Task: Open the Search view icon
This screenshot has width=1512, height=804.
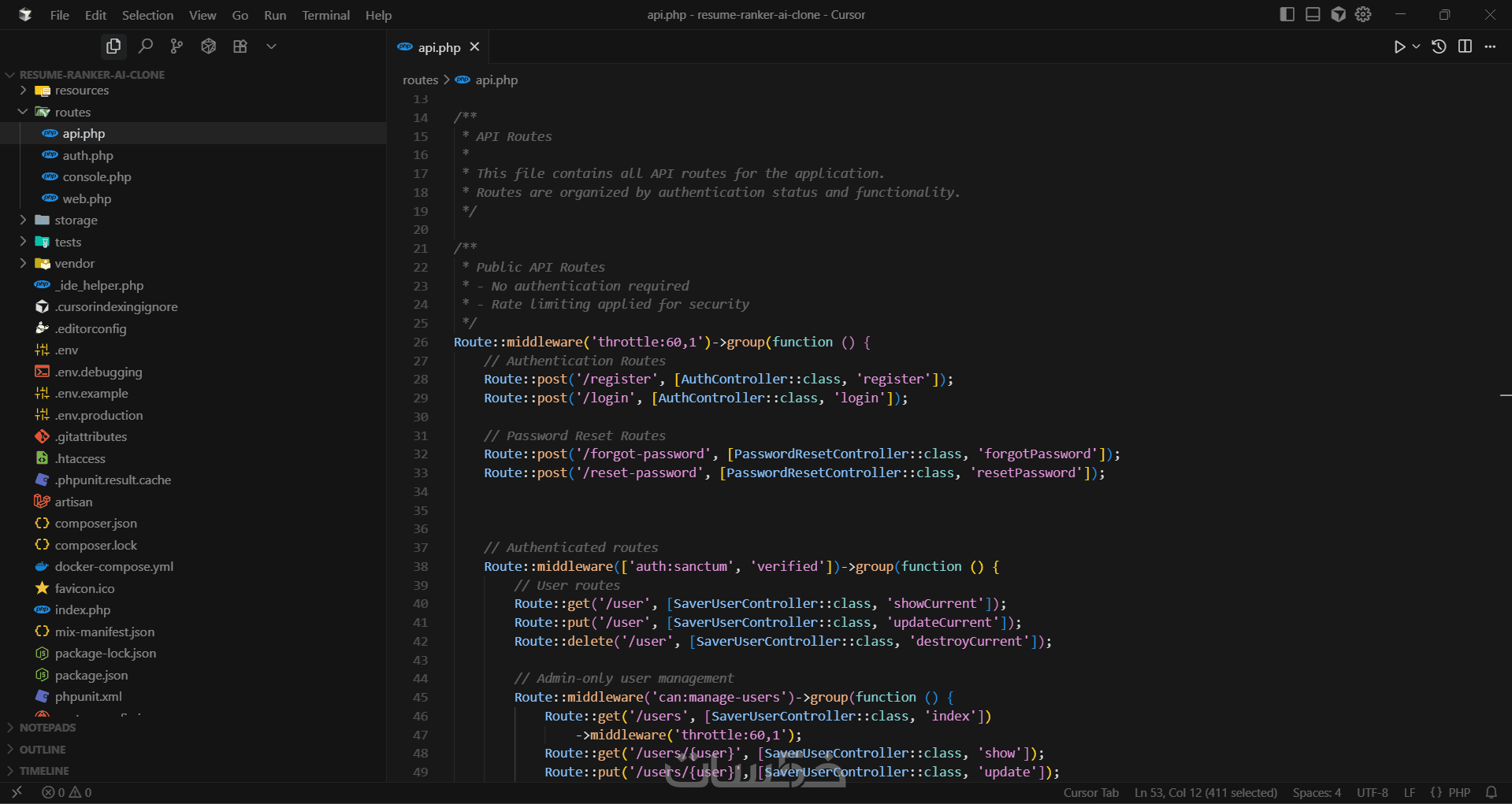Action: [145, 46]
